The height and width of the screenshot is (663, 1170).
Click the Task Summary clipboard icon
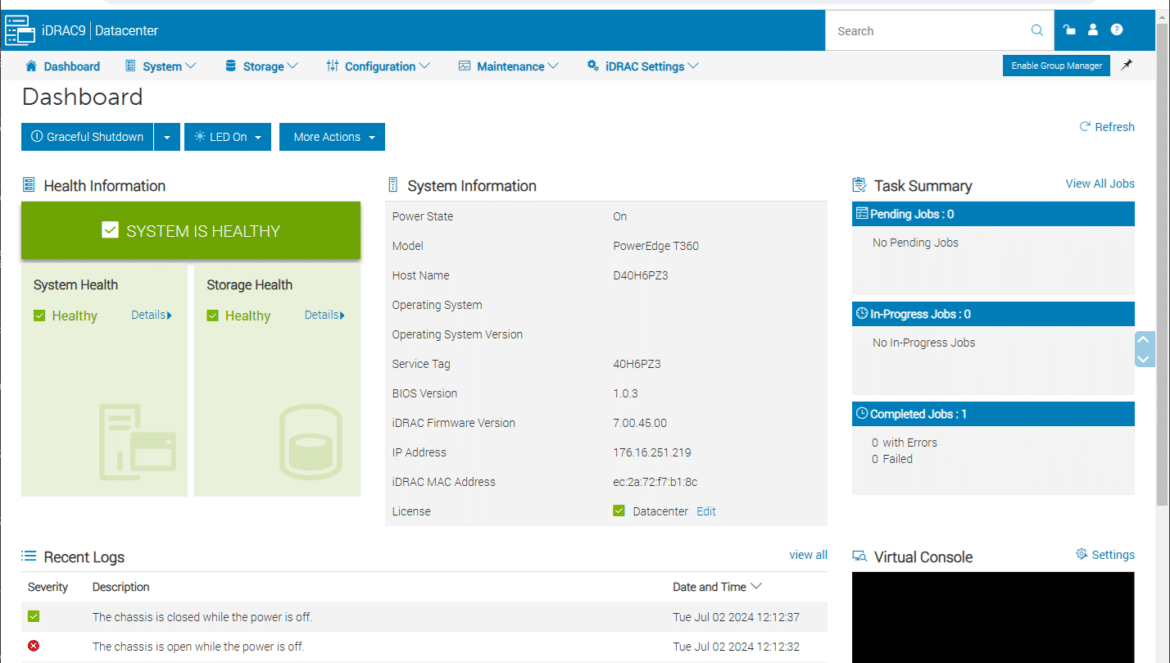859,185
